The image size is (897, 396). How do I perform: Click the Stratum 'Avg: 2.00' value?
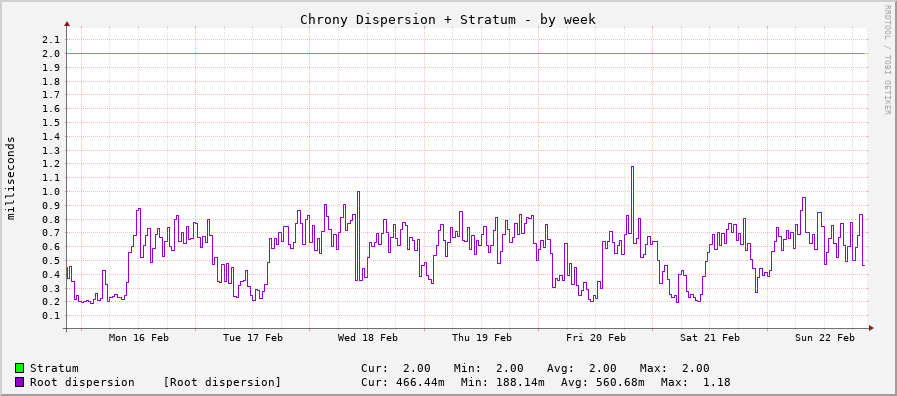click(x=582, y=368)
